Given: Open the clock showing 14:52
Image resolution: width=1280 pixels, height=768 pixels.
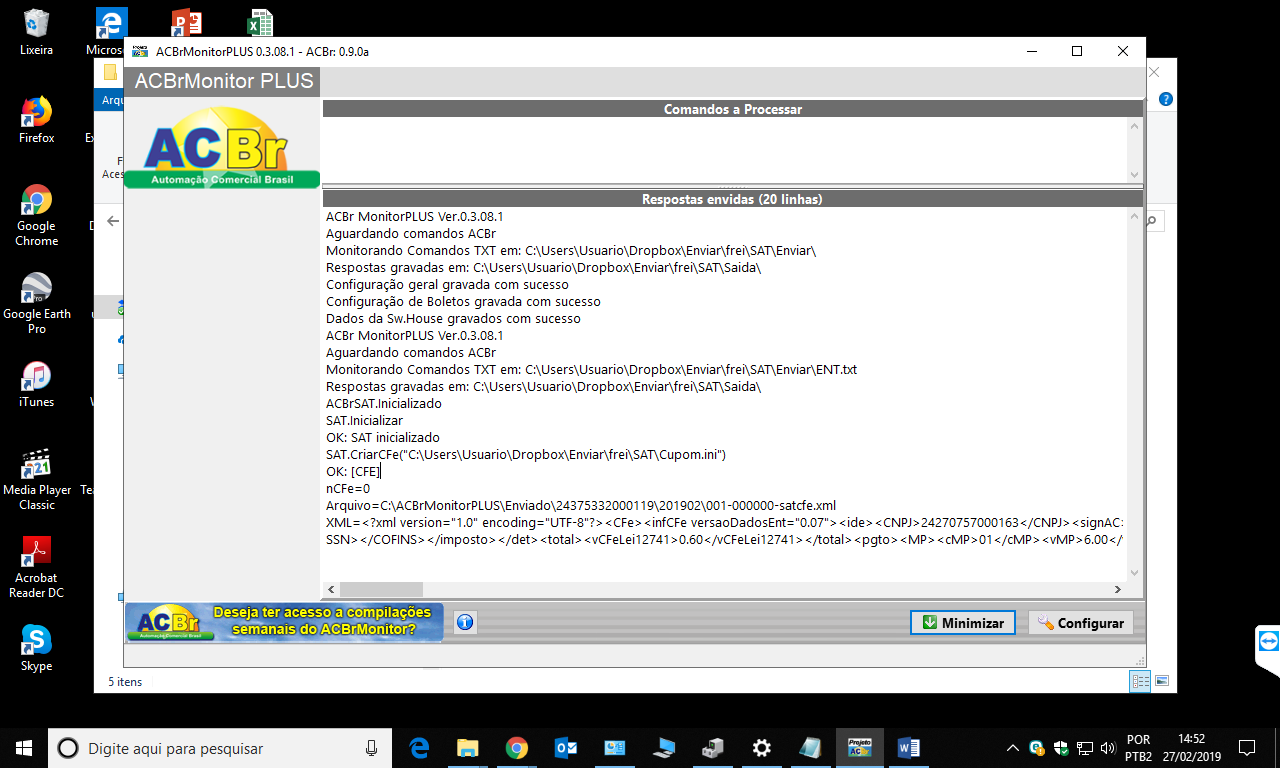Looking at the screenshot, I should click(x=1191, y=748).
